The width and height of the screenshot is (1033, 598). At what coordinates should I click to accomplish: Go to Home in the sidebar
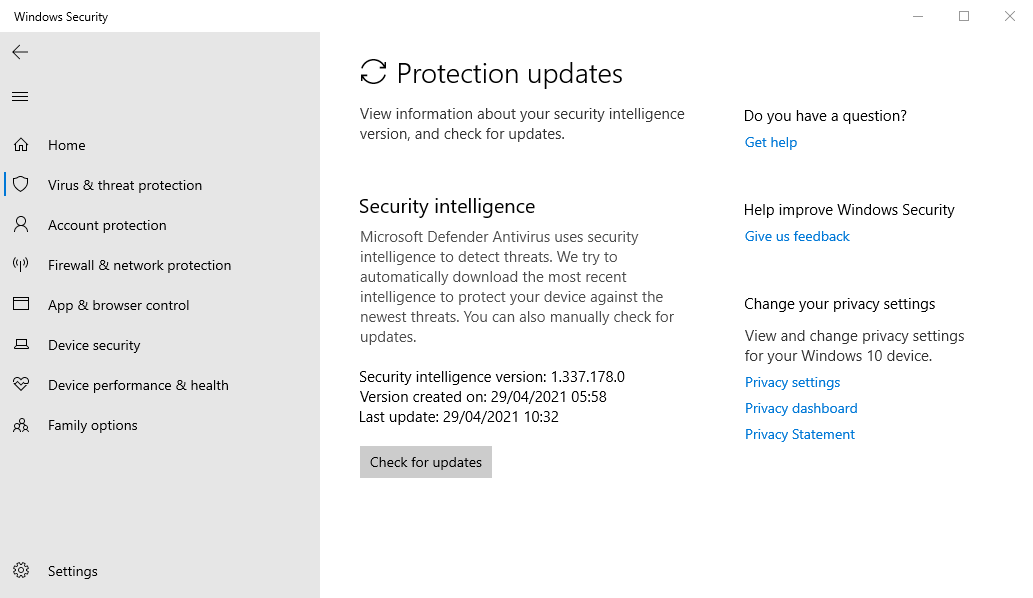tap(66, 144)
